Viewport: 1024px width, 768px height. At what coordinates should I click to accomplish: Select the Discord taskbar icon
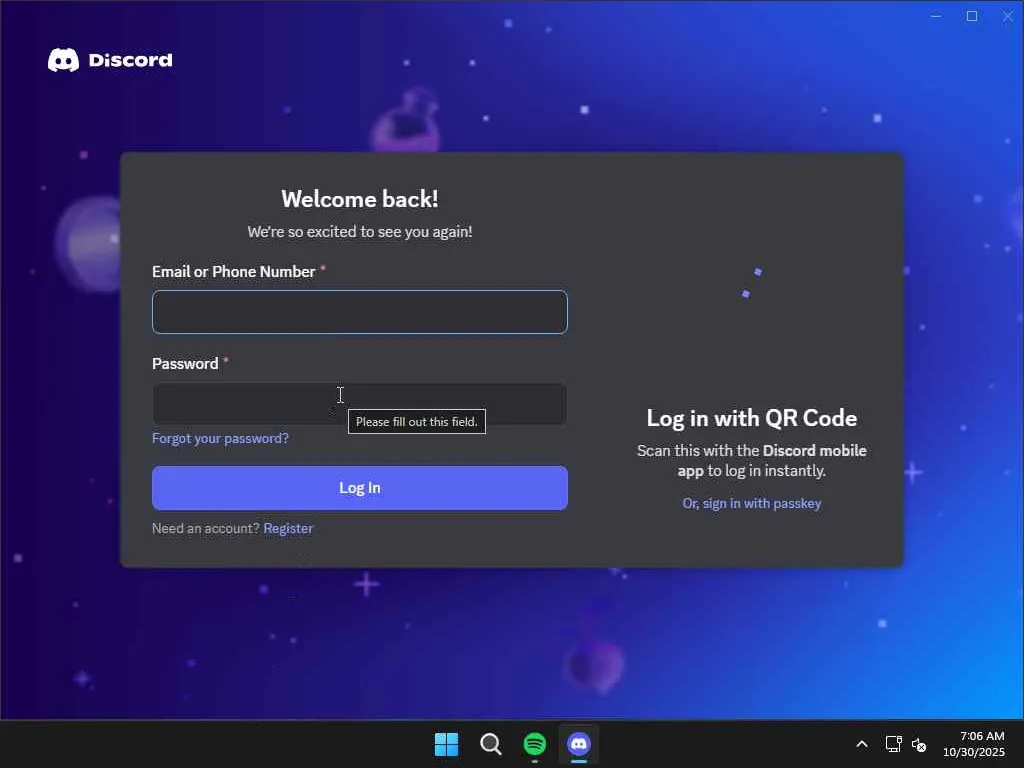(x=579, y=744)
